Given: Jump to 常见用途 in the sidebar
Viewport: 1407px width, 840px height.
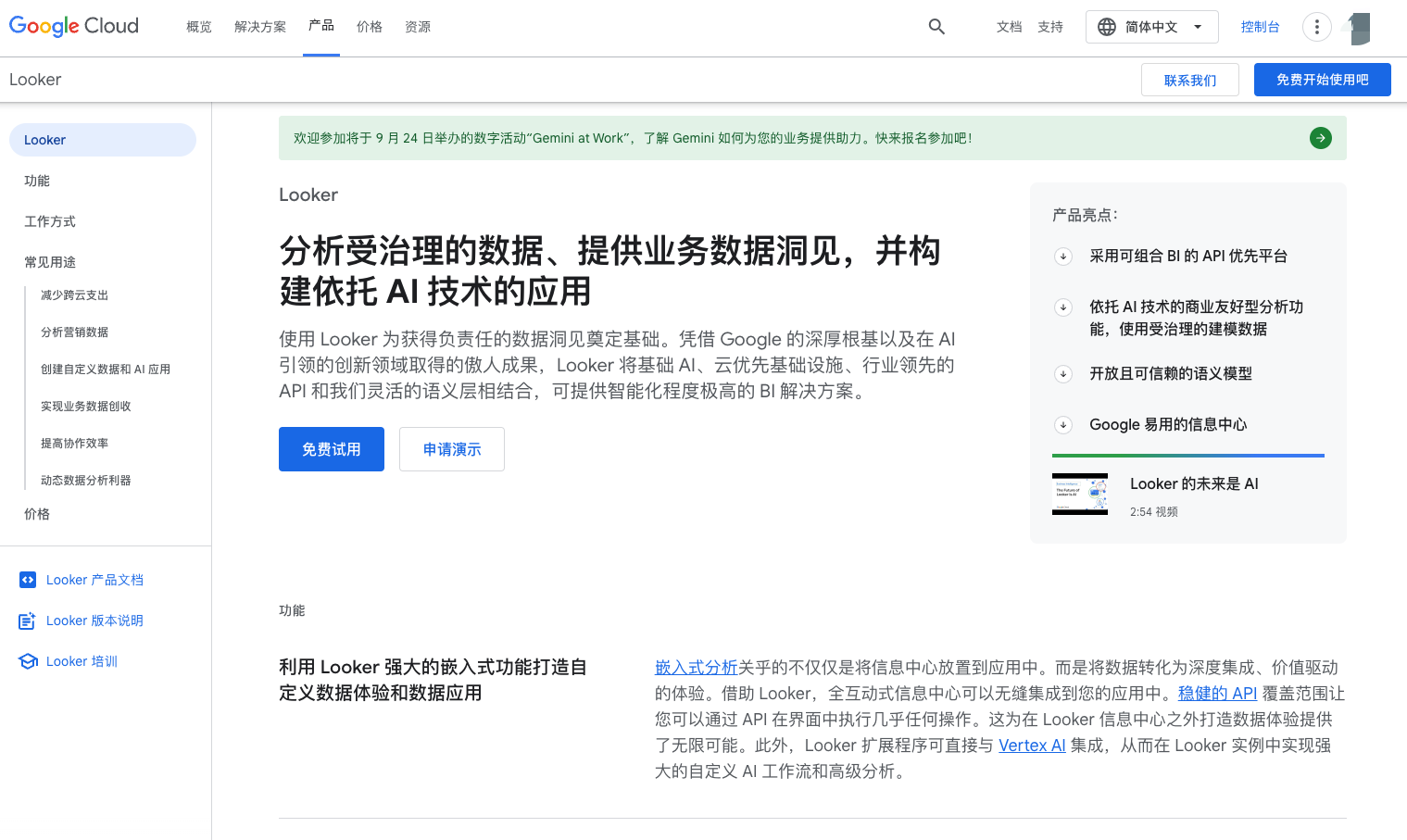Looking at the screenshot, I should pos(50,262).
